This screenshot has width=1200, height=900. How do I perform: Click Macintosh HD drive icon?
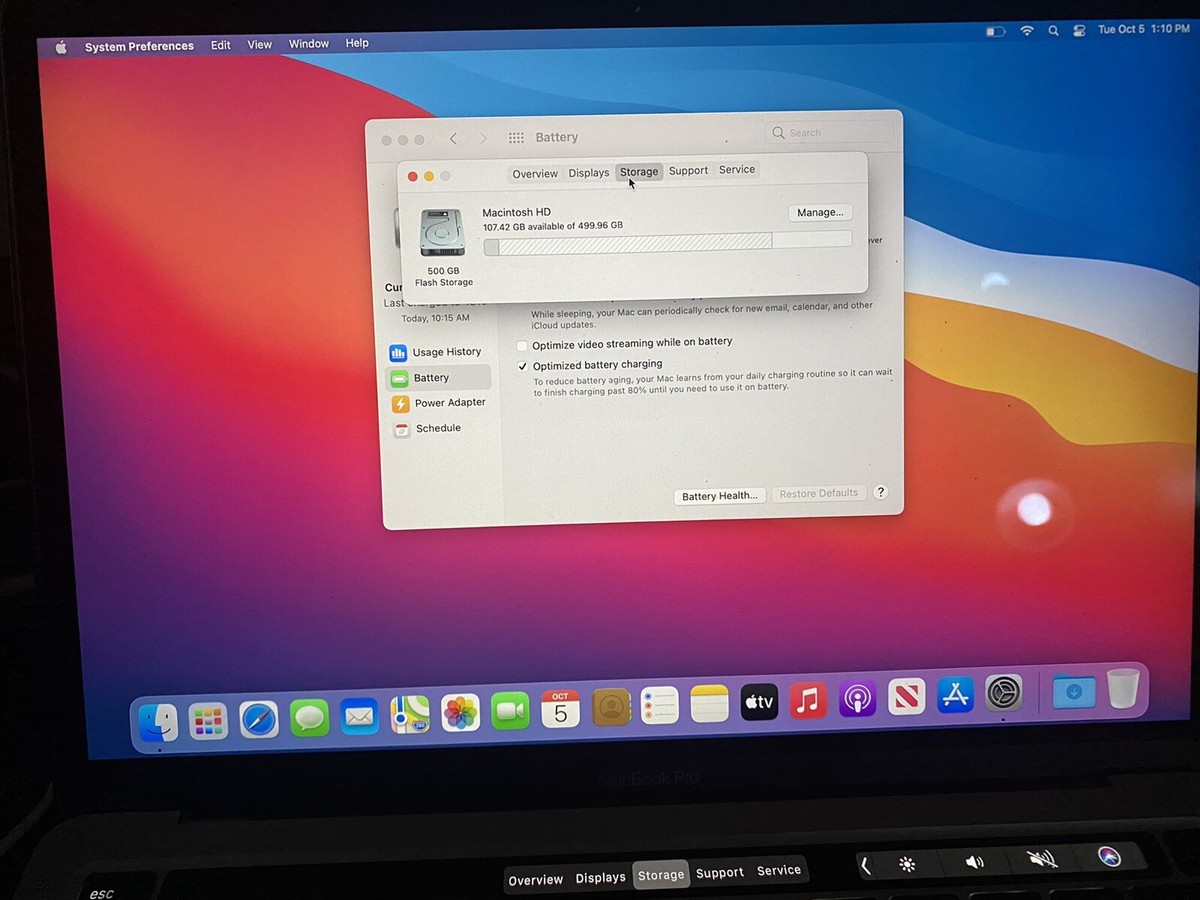pos(442,233)
